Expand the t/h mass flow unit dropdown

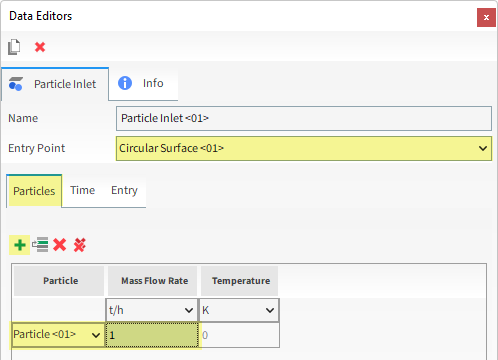[152, 310]
